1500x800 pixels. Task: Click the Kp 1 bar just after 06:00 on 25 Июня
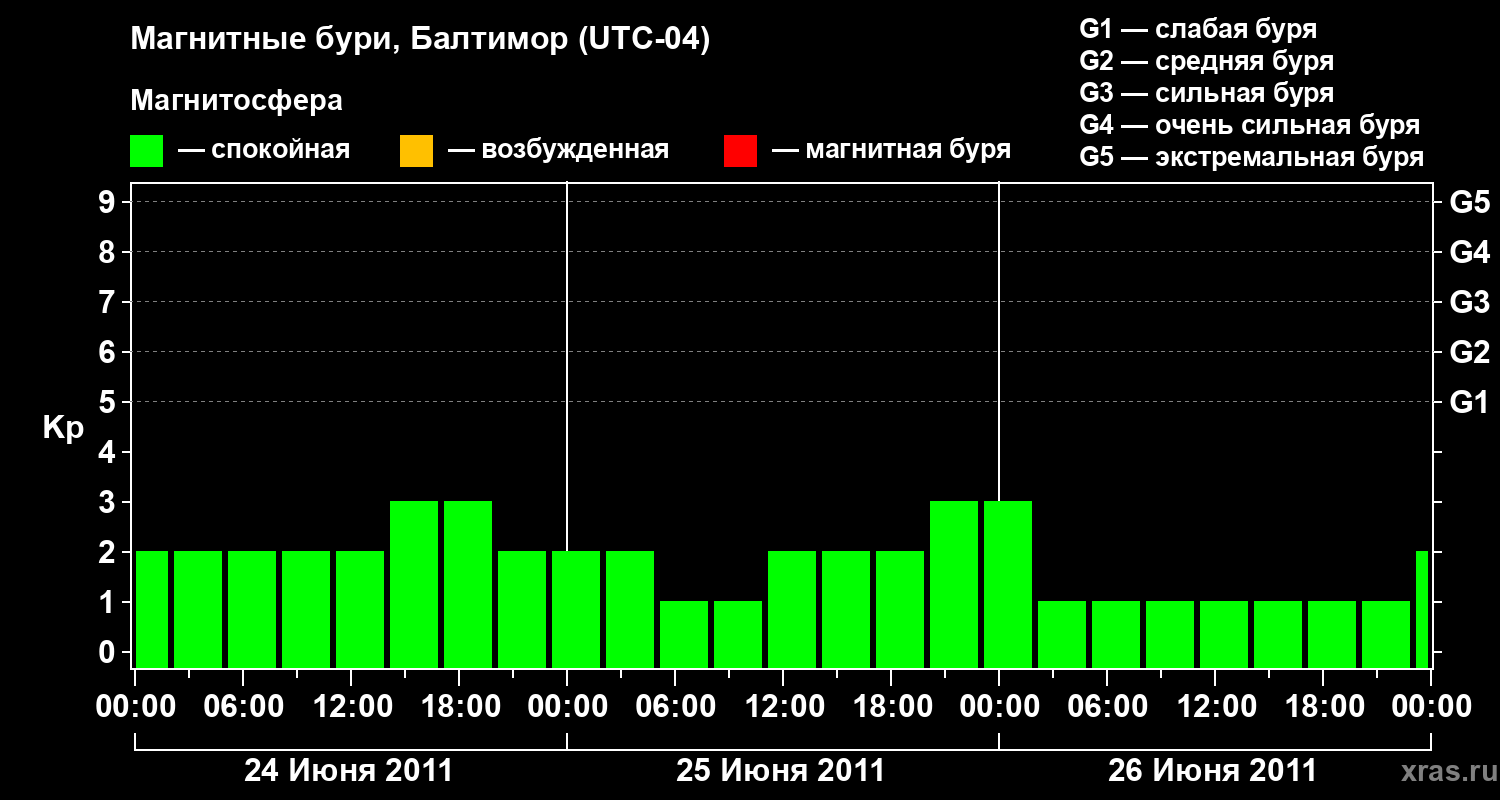tap(684, 634)
